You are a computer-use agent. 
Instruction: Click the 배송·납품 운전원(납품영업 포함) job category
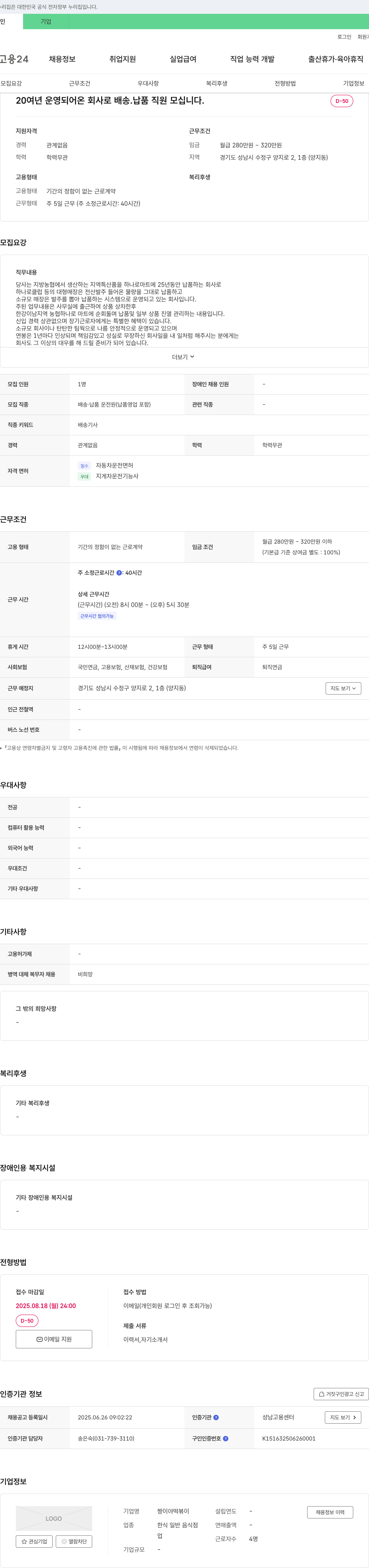point(114,405)
